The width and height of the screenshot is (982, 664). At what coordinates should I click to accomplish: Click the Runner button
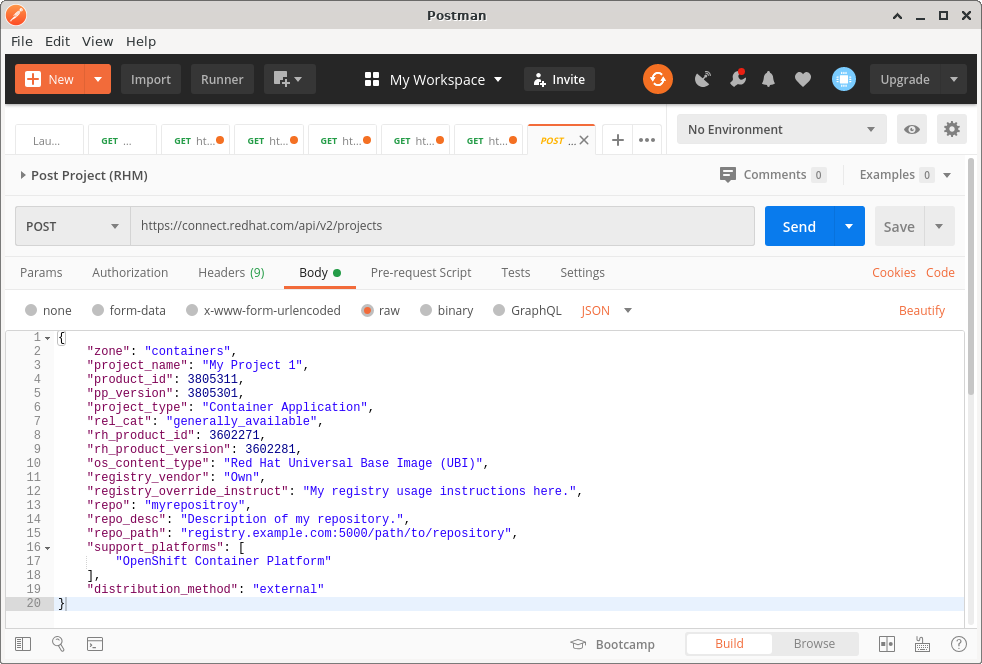pos(222,80)
